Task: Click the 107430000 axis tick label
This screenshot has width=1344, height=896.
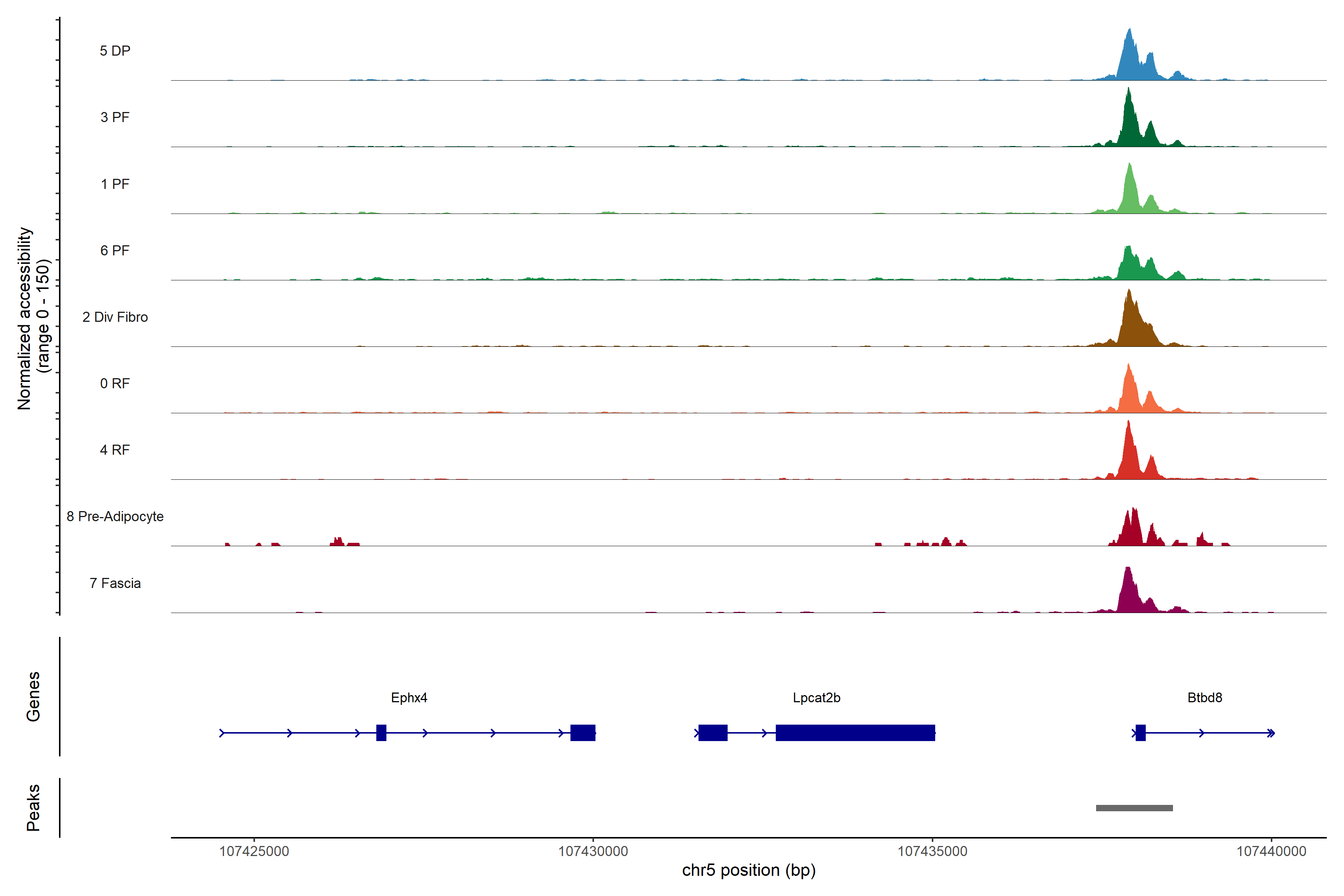Action: 593,852
